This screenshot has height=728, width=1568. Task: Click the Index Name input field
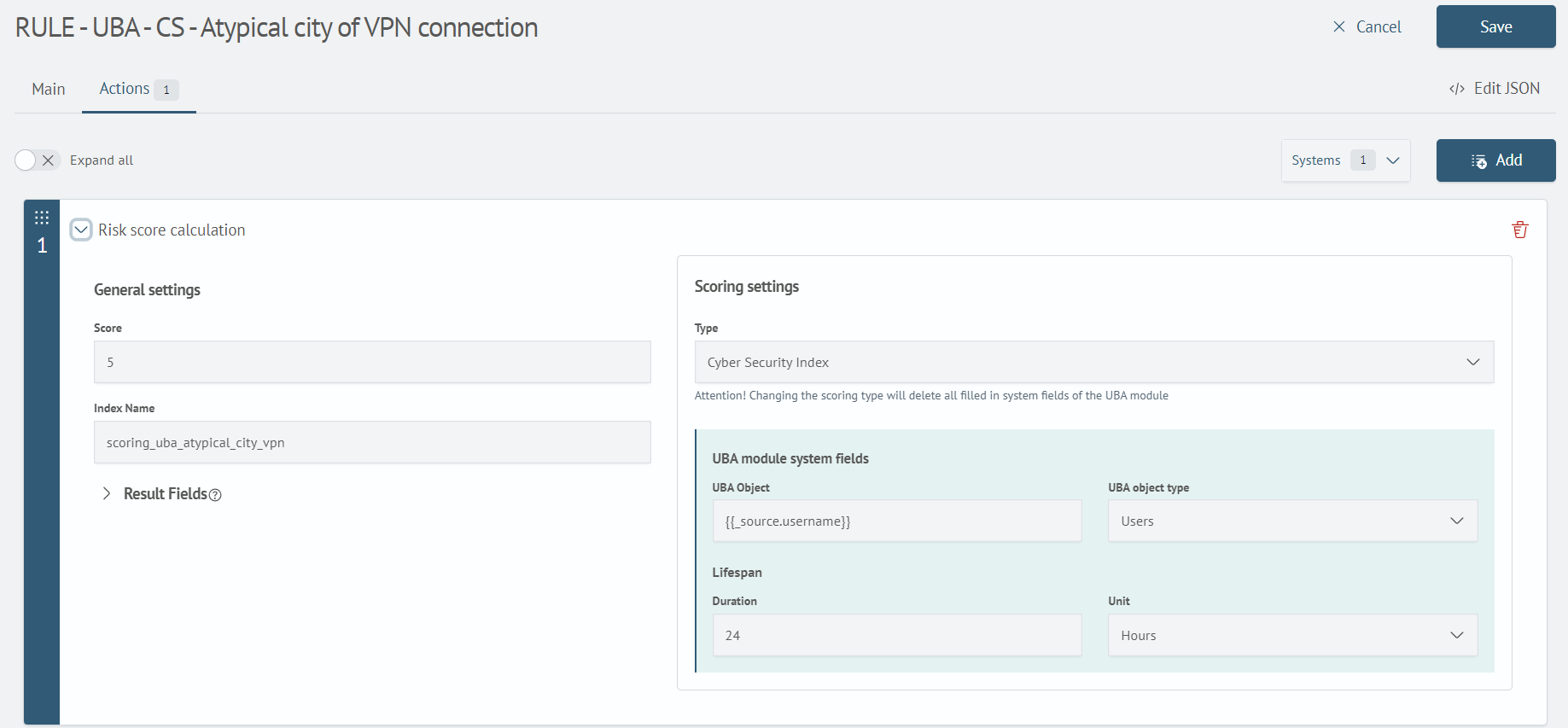point(372,442)
